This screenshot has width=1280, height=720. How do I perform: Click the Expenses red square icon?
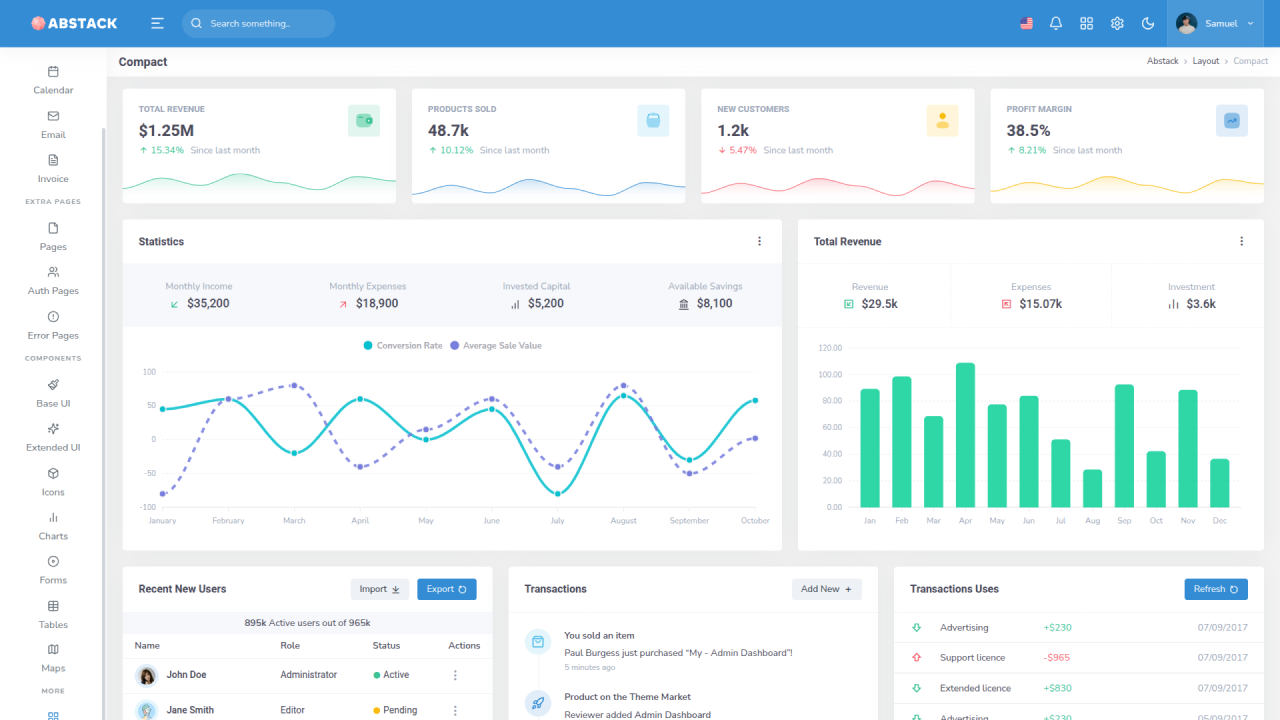(1006, 304)
